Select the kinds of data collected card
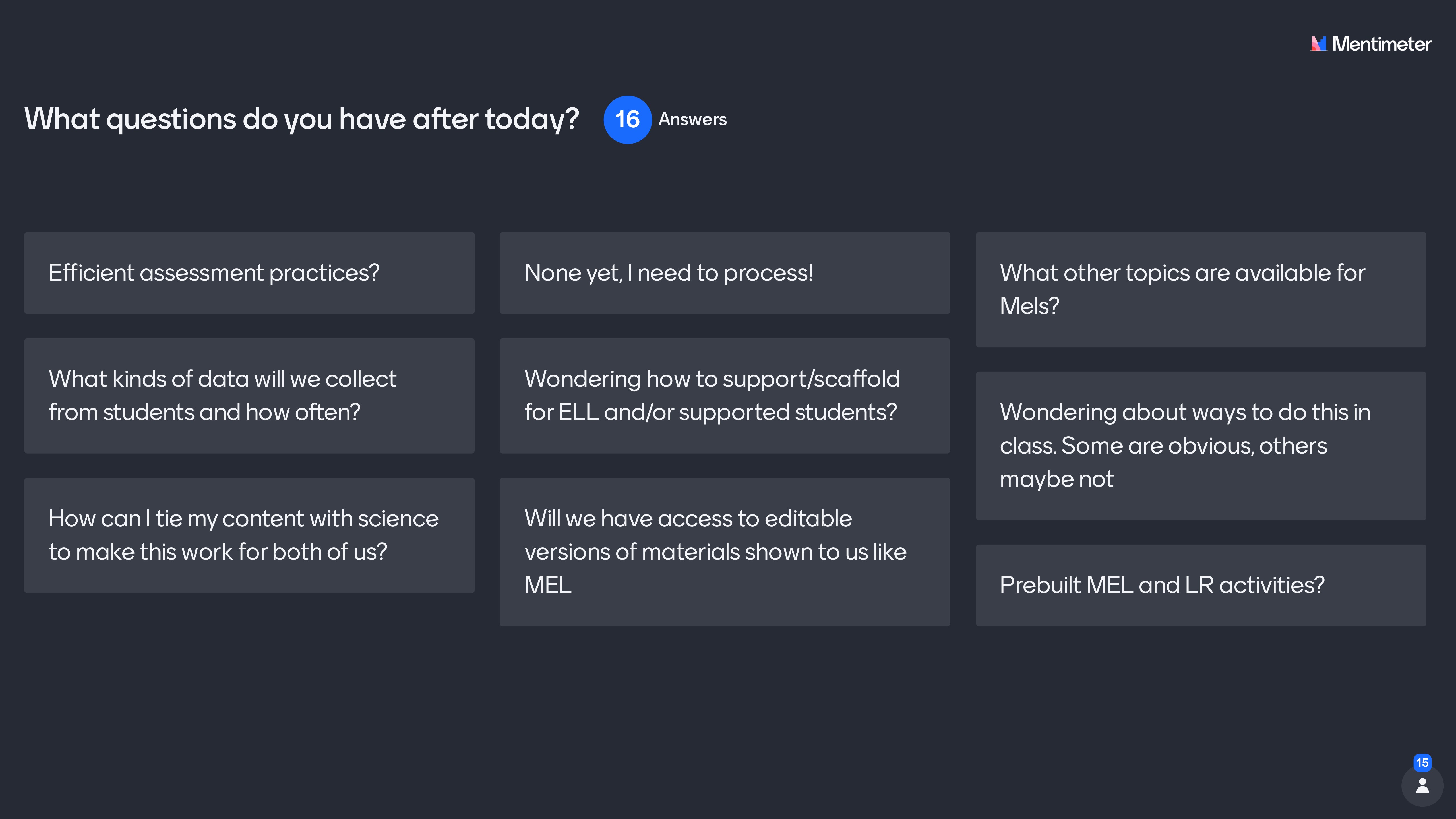1456x819 pixels. (249, 396)
